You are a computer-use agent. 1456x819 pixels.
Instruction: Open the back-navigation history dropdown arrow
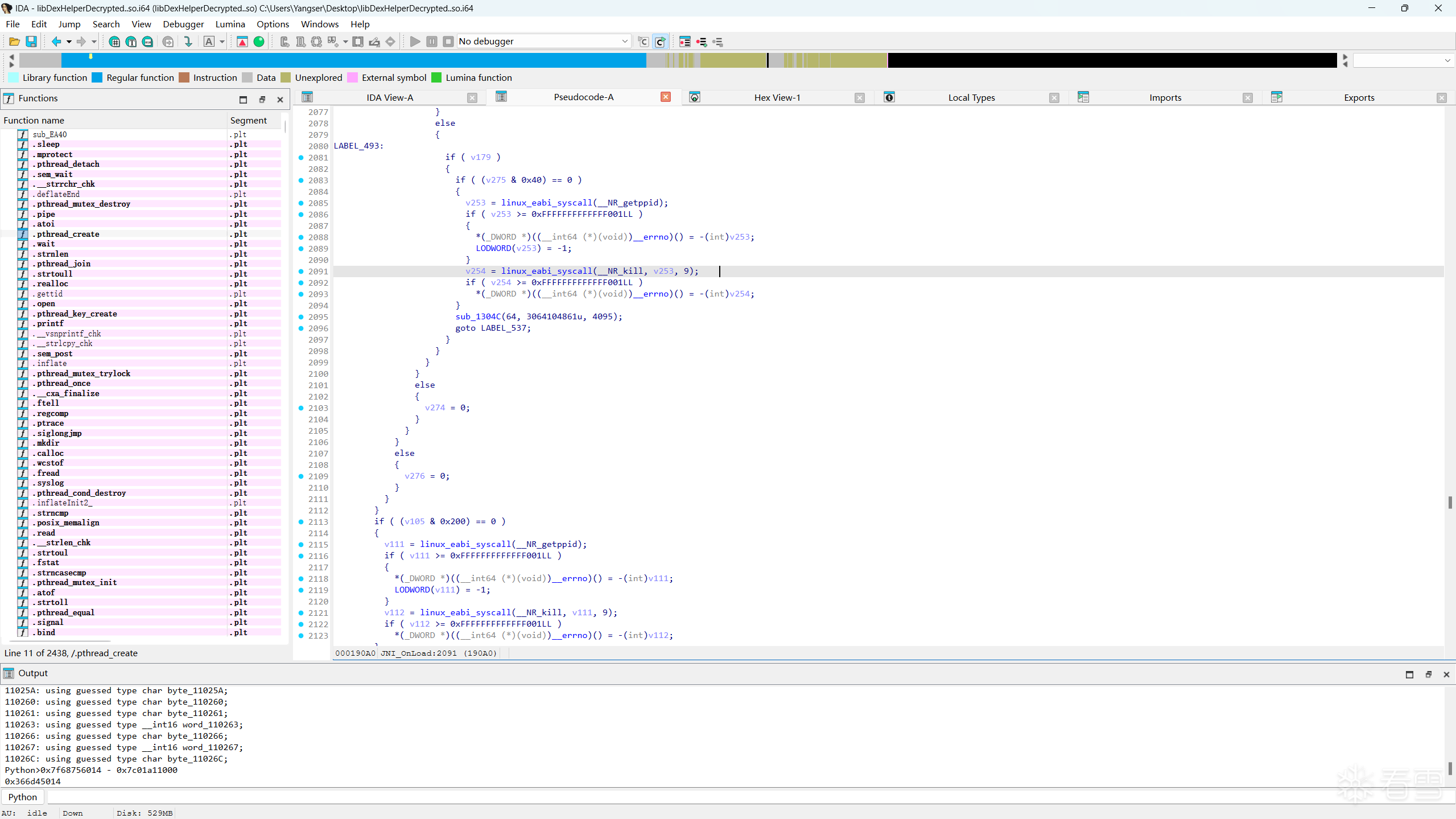(x=69, y=42)
